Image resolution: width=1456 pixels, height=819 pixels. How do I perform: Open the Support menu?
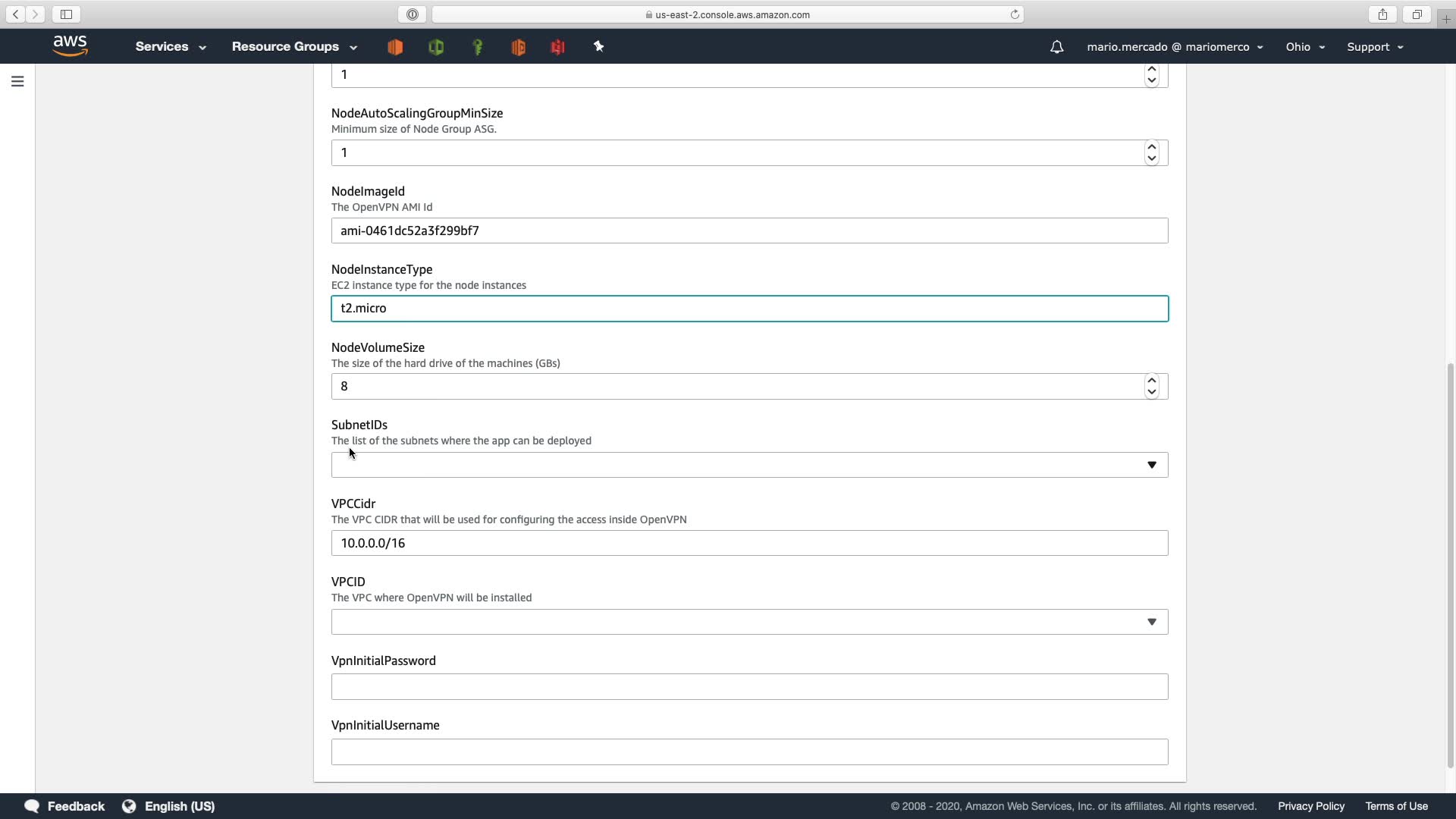pyautogui.click(x=1374, y=47)
